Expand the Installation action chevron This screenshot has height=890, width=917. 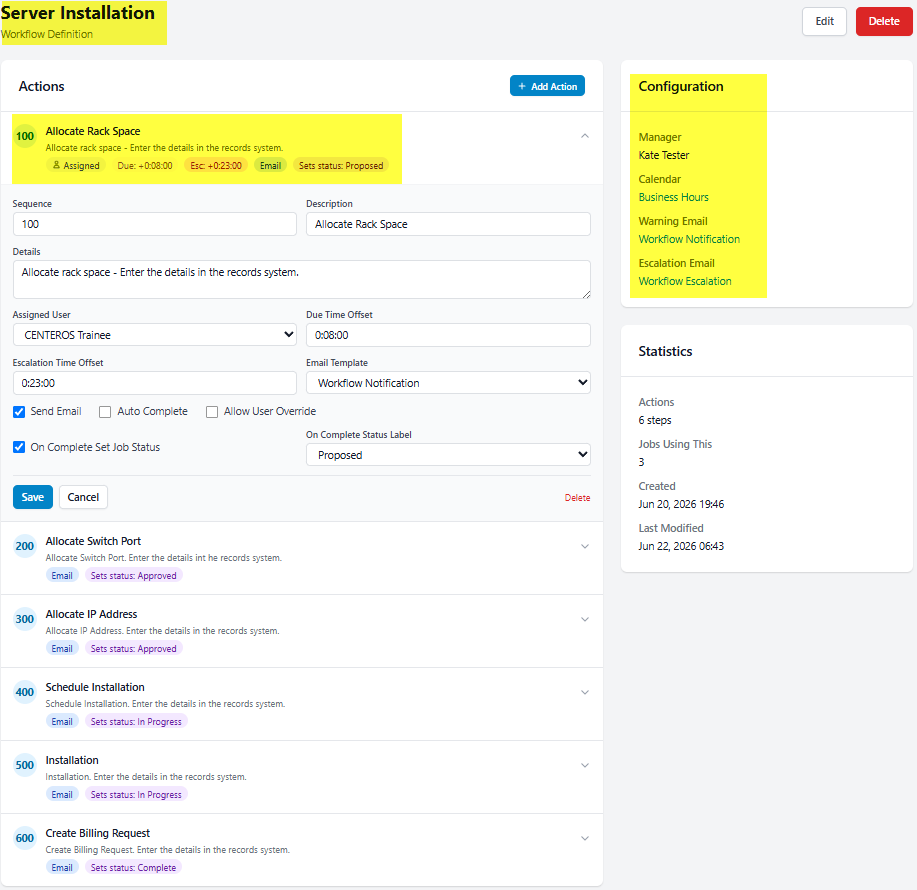(x=585, y=765)
